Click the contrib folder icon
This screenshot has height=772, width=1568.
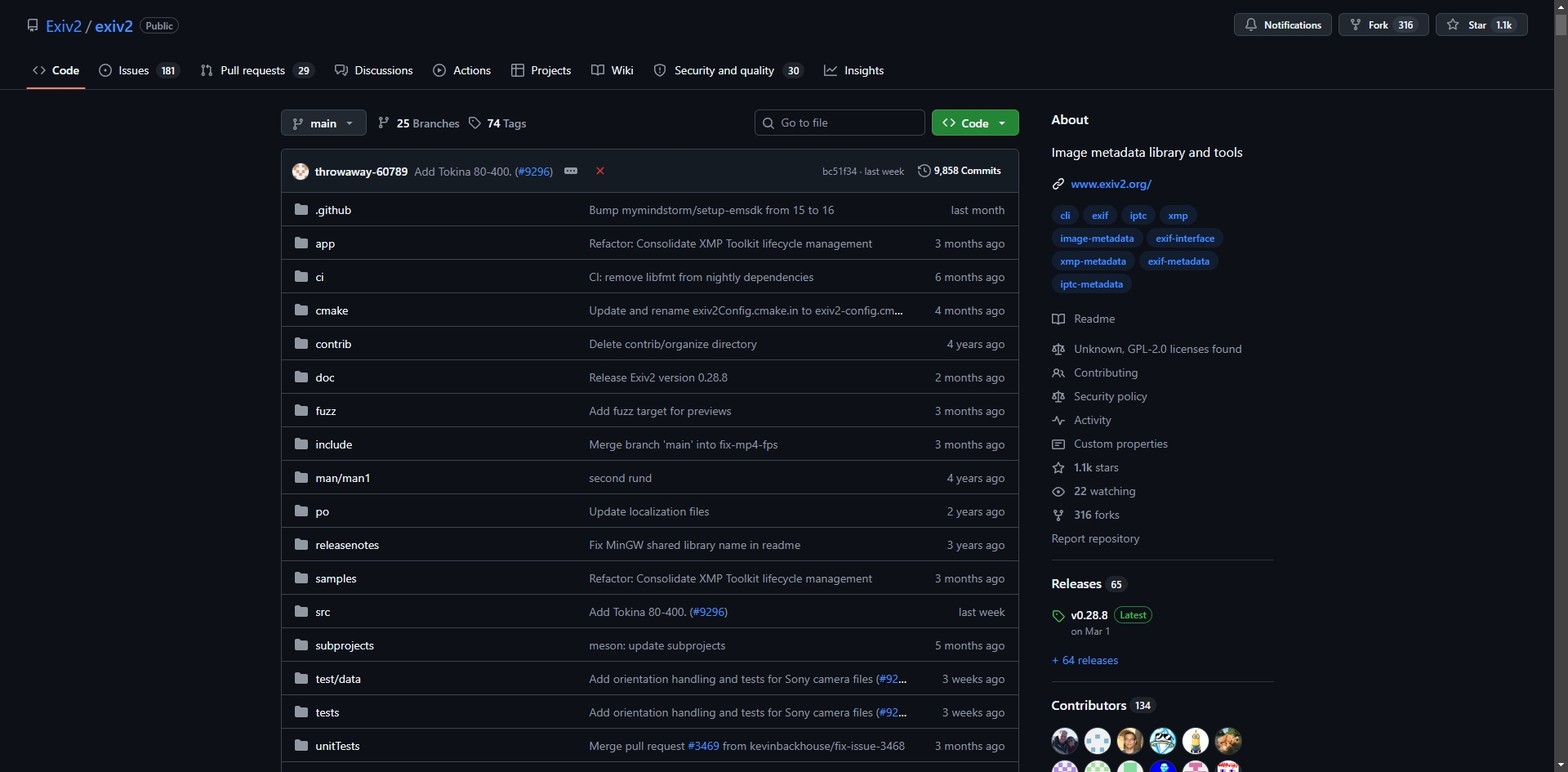click(301, 343)
